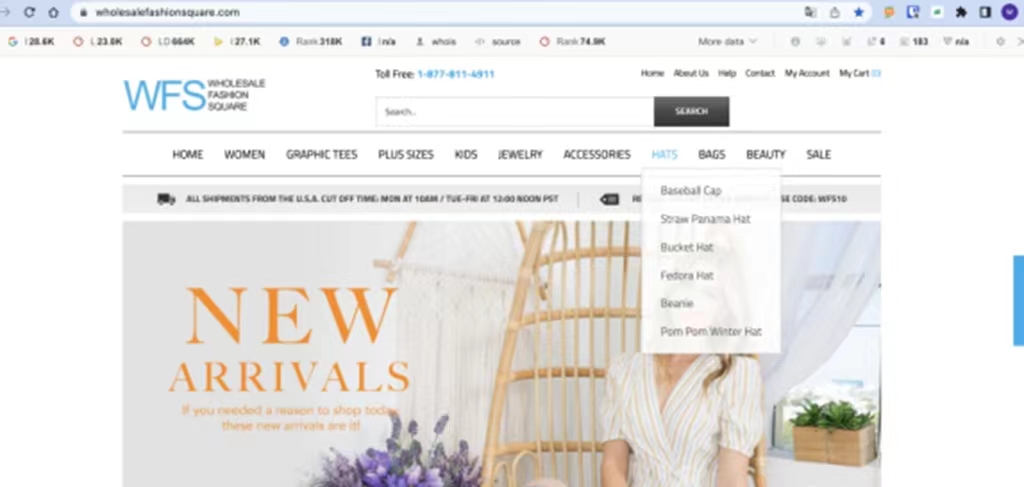Open the HATS dropdown menu
This screenshot has height=487, width=1024.
pos(664,154)
